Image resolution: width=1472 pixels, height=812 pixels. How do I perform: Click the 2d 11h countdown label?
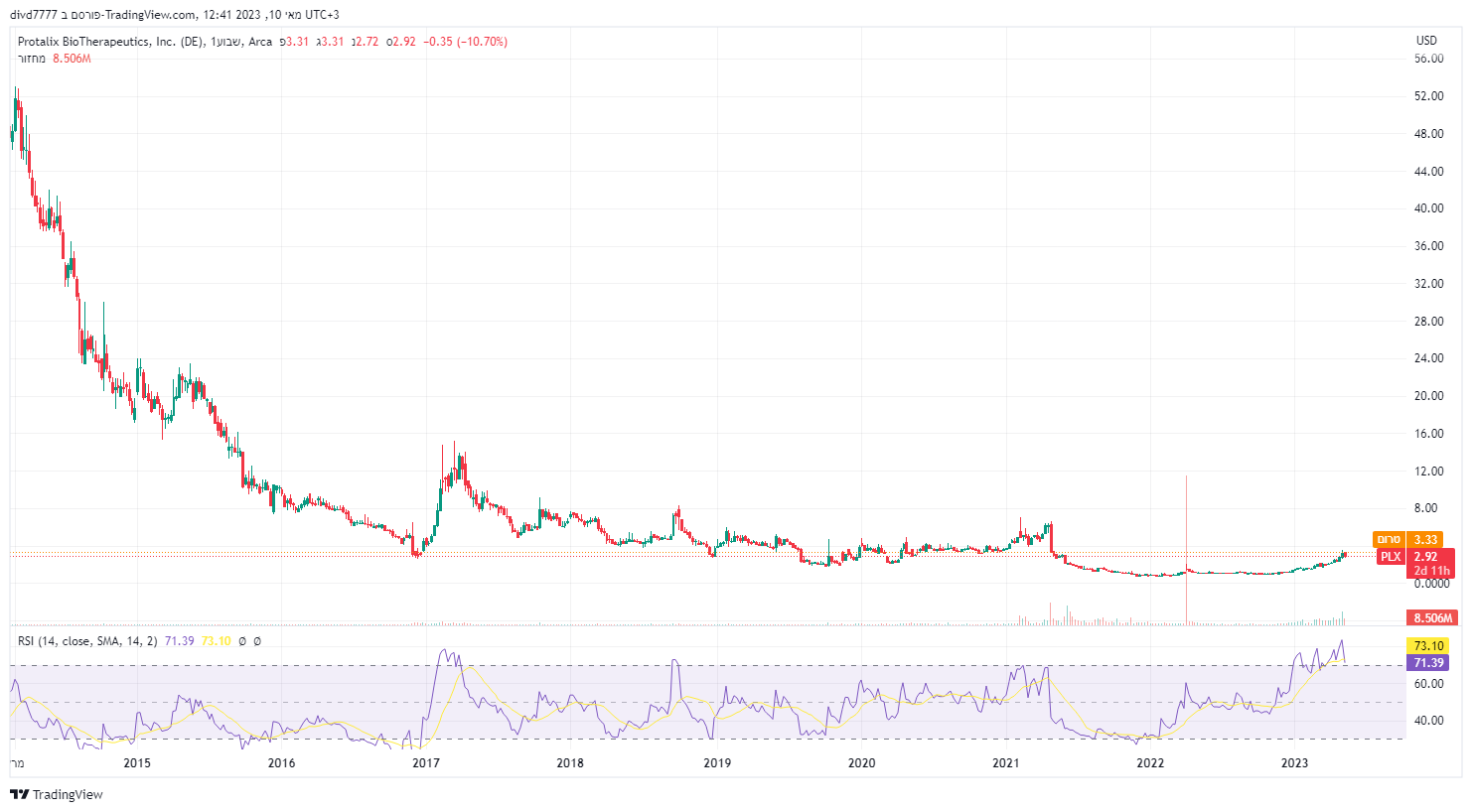tap(1431, 571)
